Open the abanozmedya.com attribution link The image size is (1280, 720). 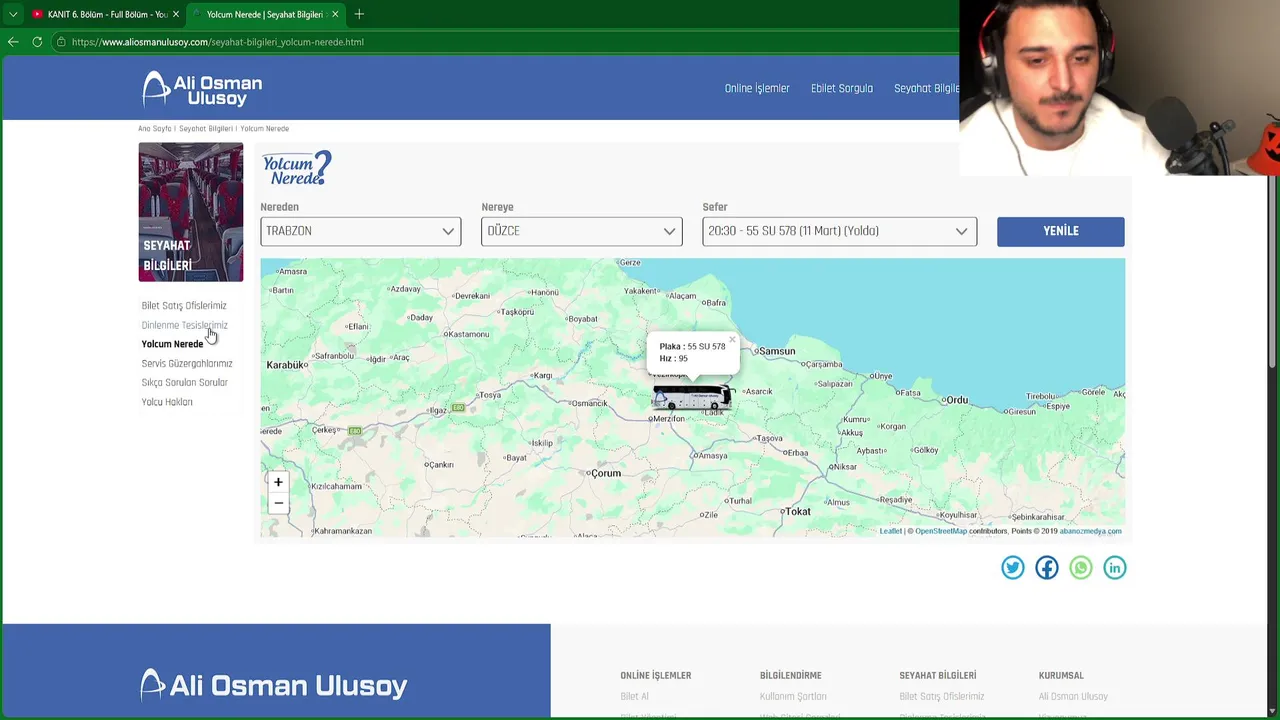point(1091,531)
